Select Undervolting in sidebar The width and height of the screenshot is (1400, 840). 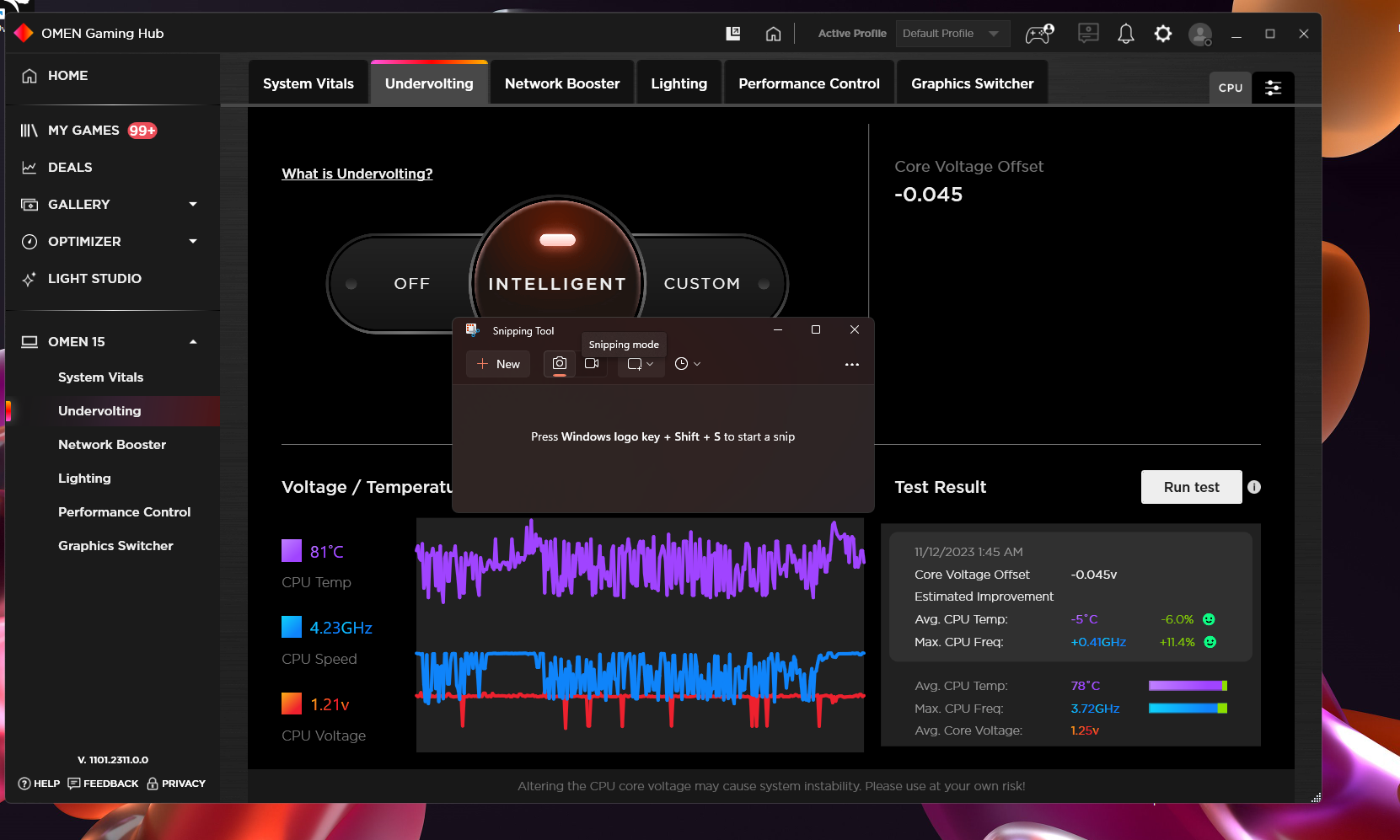point(99,411)
